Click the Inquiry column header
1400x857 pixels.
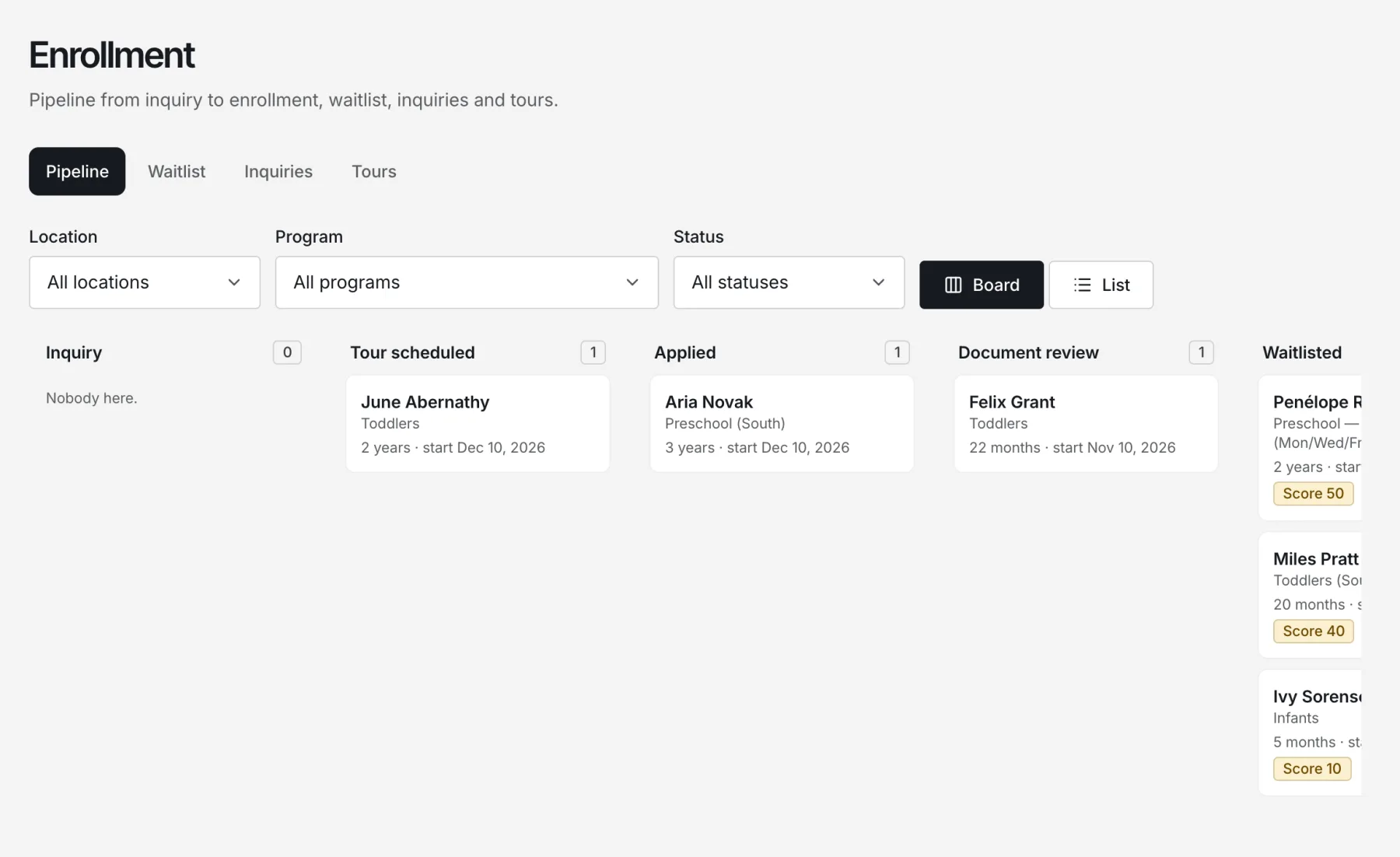pos(74,352)
